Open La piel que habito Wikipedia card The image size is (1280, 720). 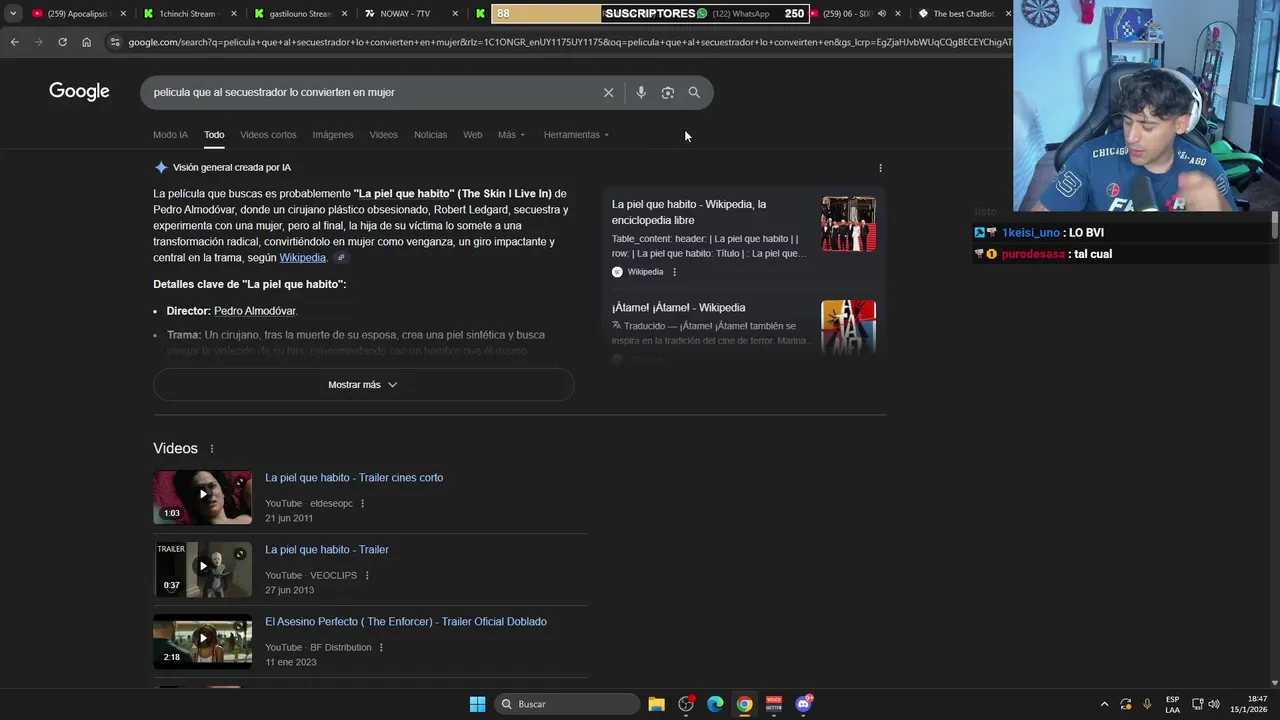coord(689,212)
